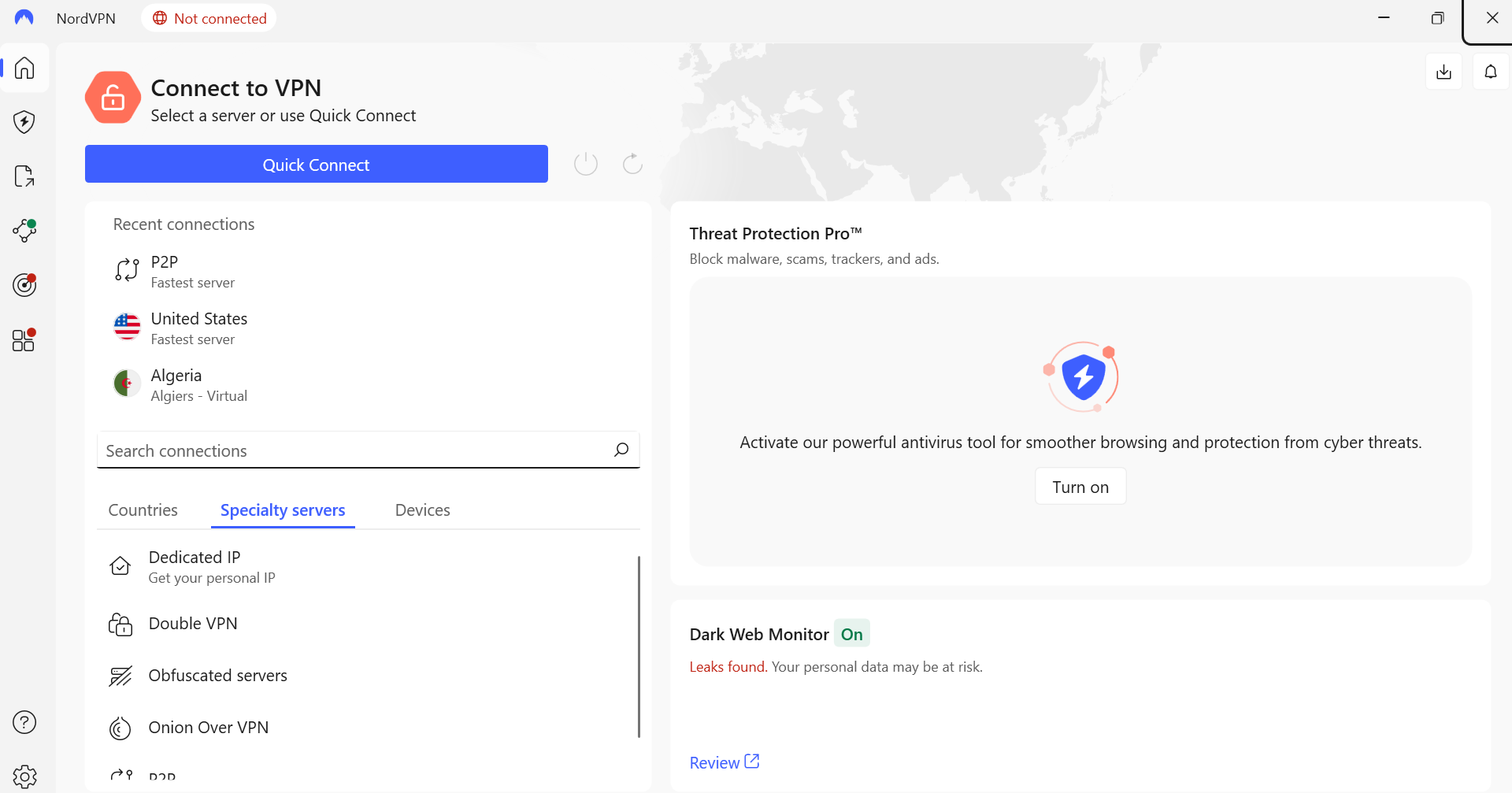Screen dimensions: 1512x793
Task: Open Settings gear icon in sidebar
Action: pyautogui.click(x=24, y=776)
